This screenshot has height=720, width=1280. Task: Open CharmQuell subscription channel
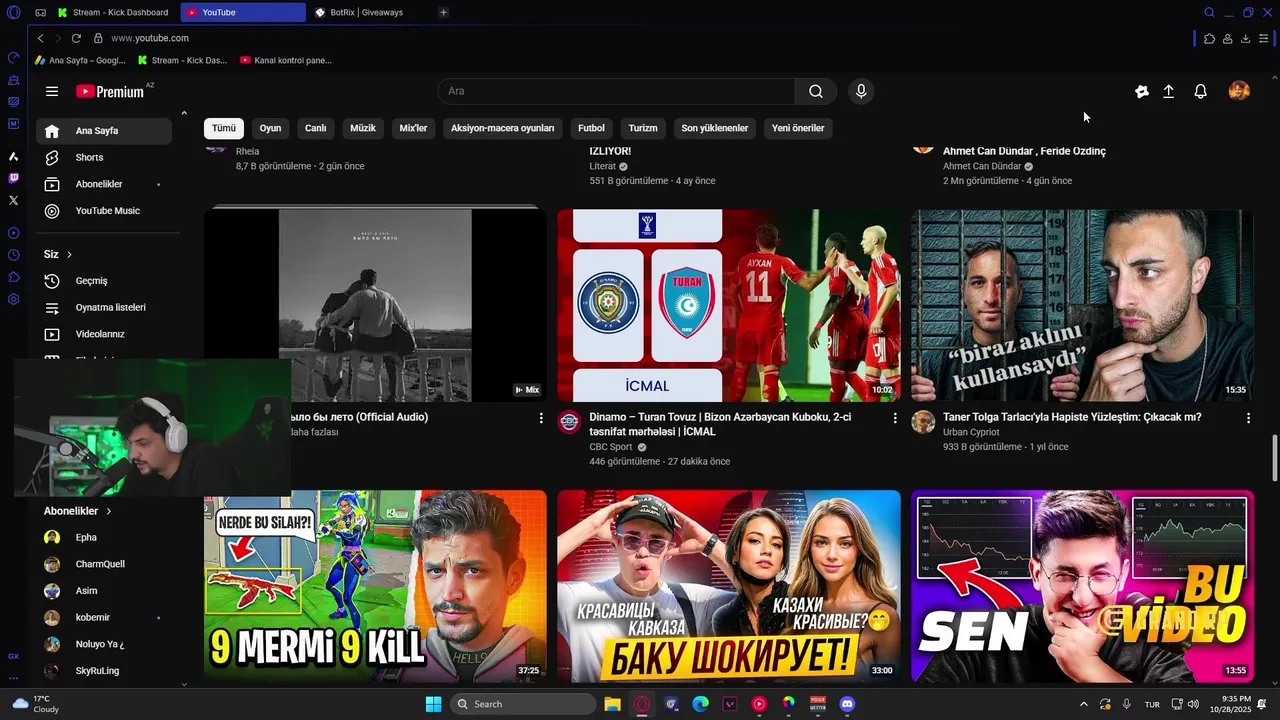click(x=104, y=564)
